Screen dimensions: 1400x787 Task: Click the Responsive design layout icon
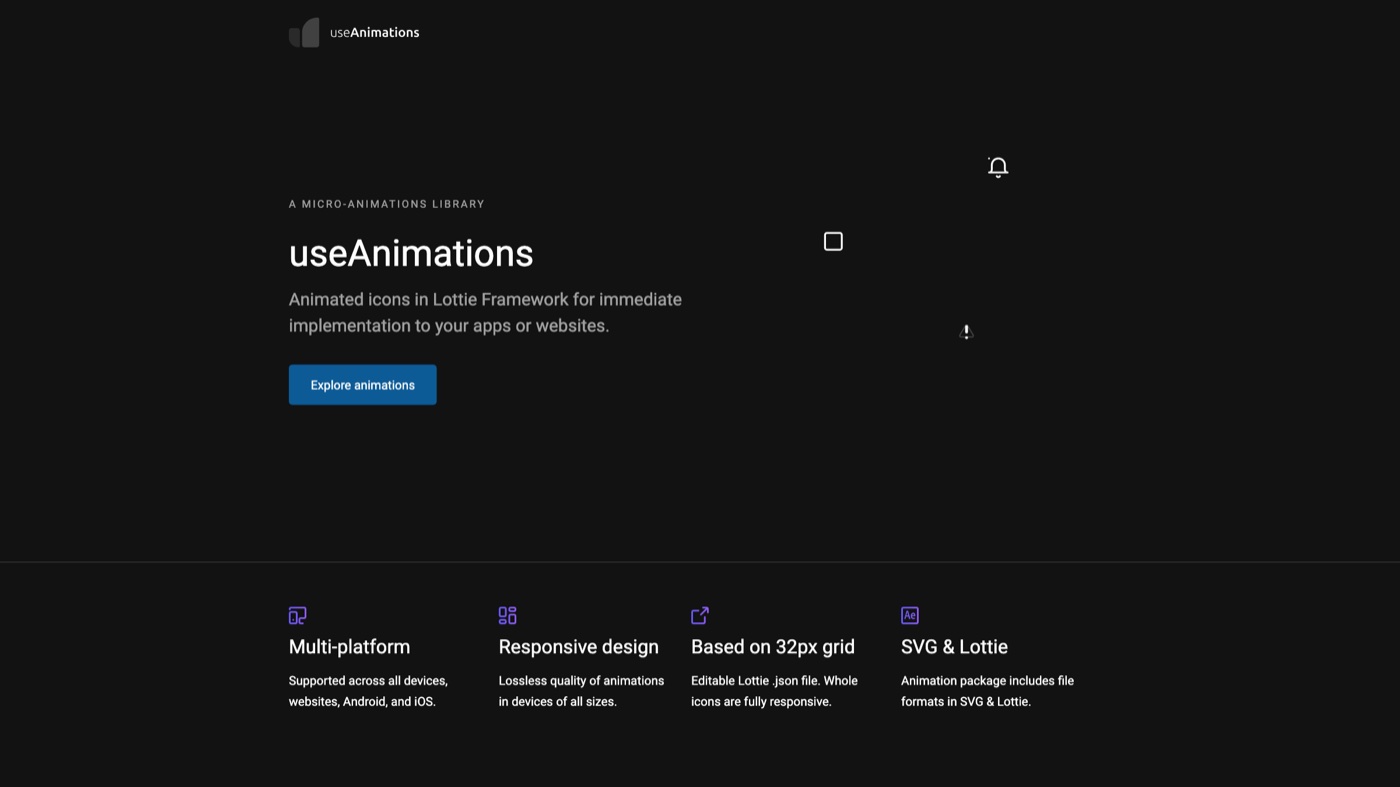coord(508,615)
